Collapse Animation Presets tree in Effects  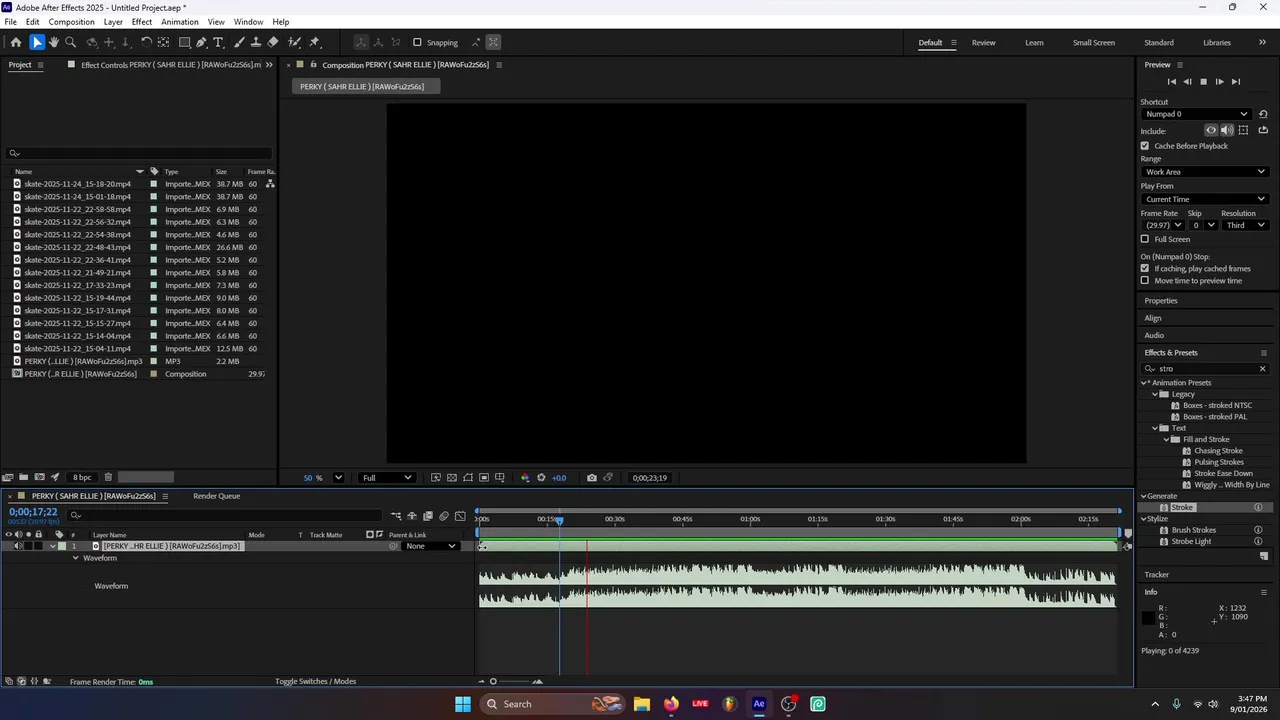(1145, 383)
